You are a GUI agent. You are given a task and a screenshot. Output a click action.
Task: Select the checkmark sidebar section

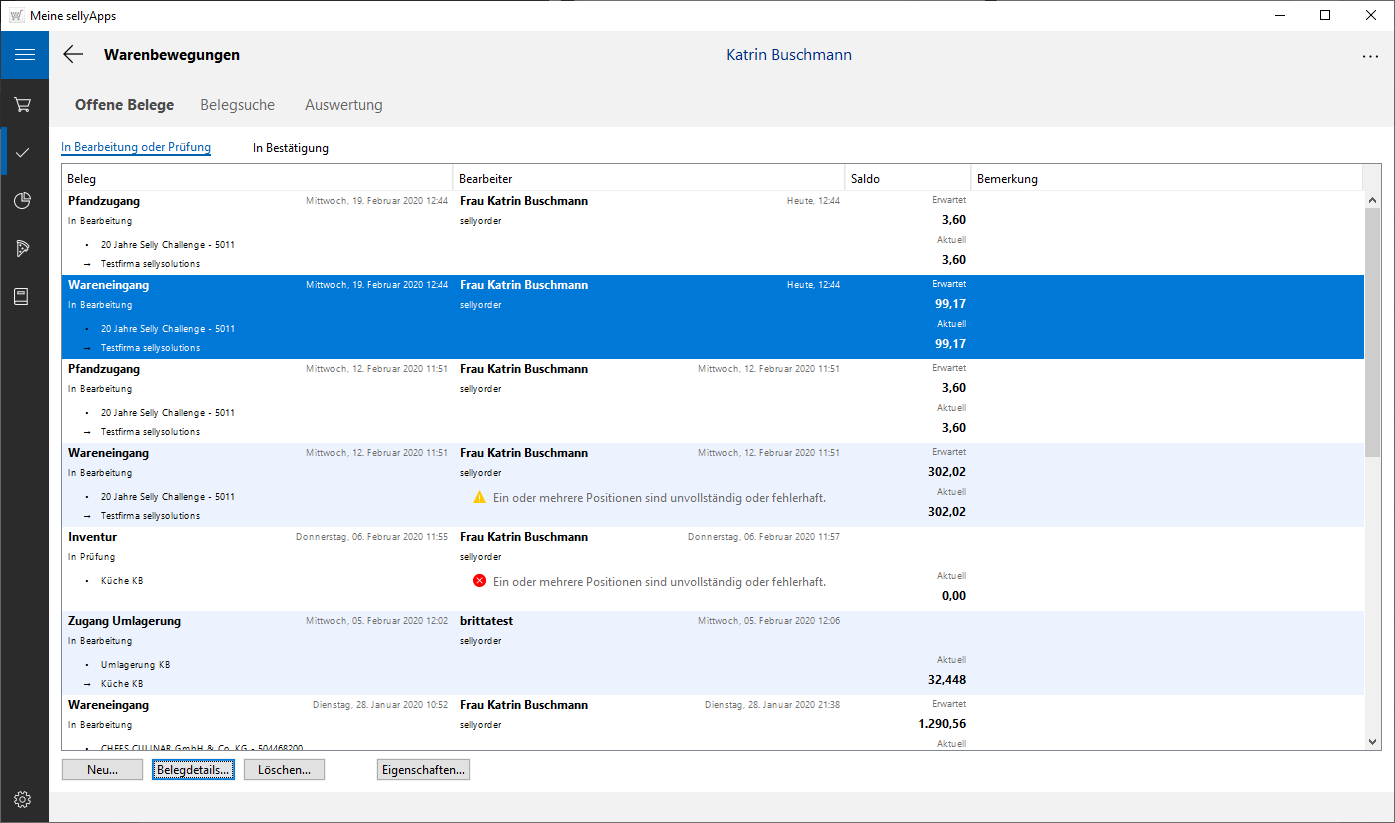[21, 151]
